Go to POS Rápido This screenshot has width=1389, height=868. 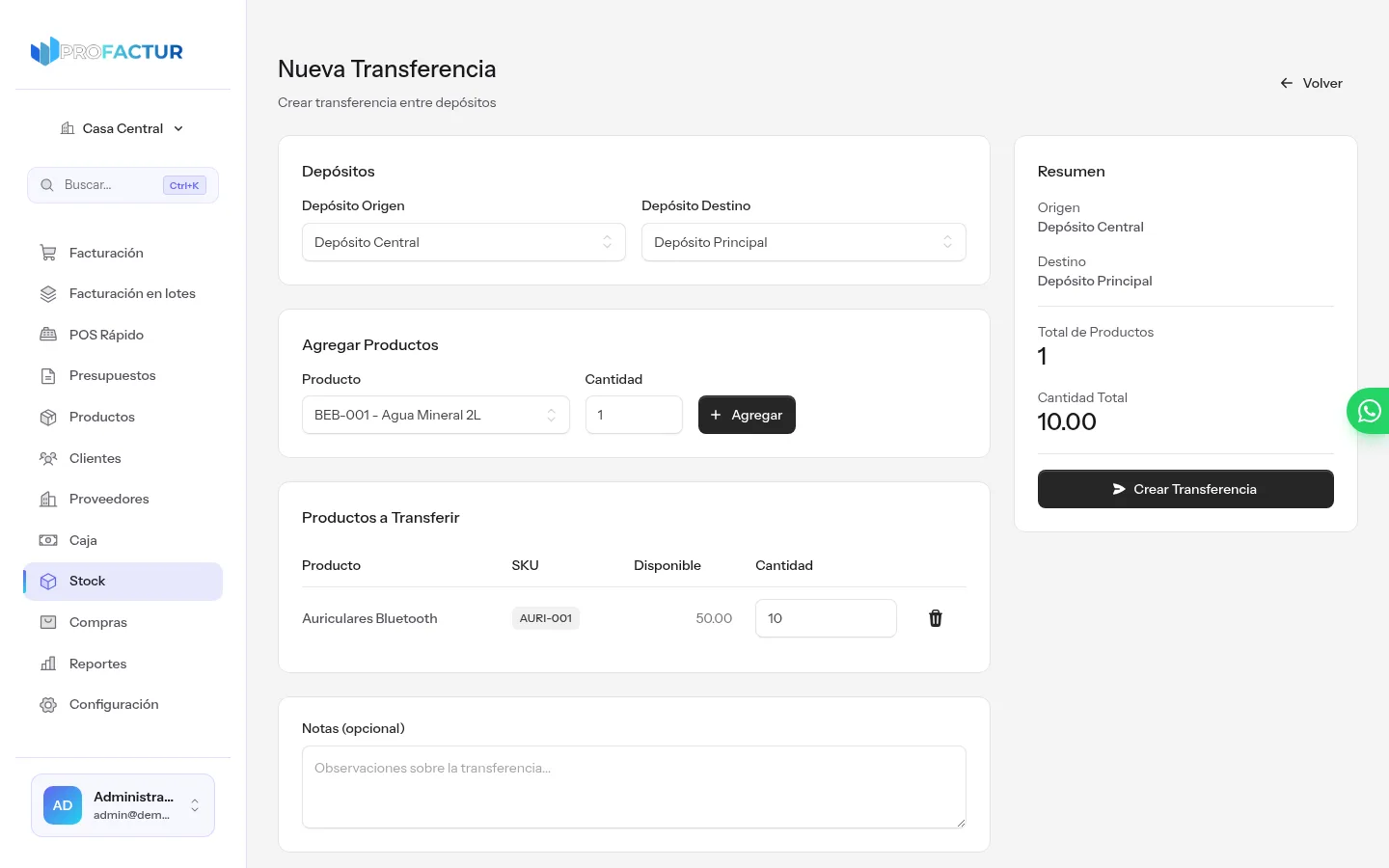[123, 335]
